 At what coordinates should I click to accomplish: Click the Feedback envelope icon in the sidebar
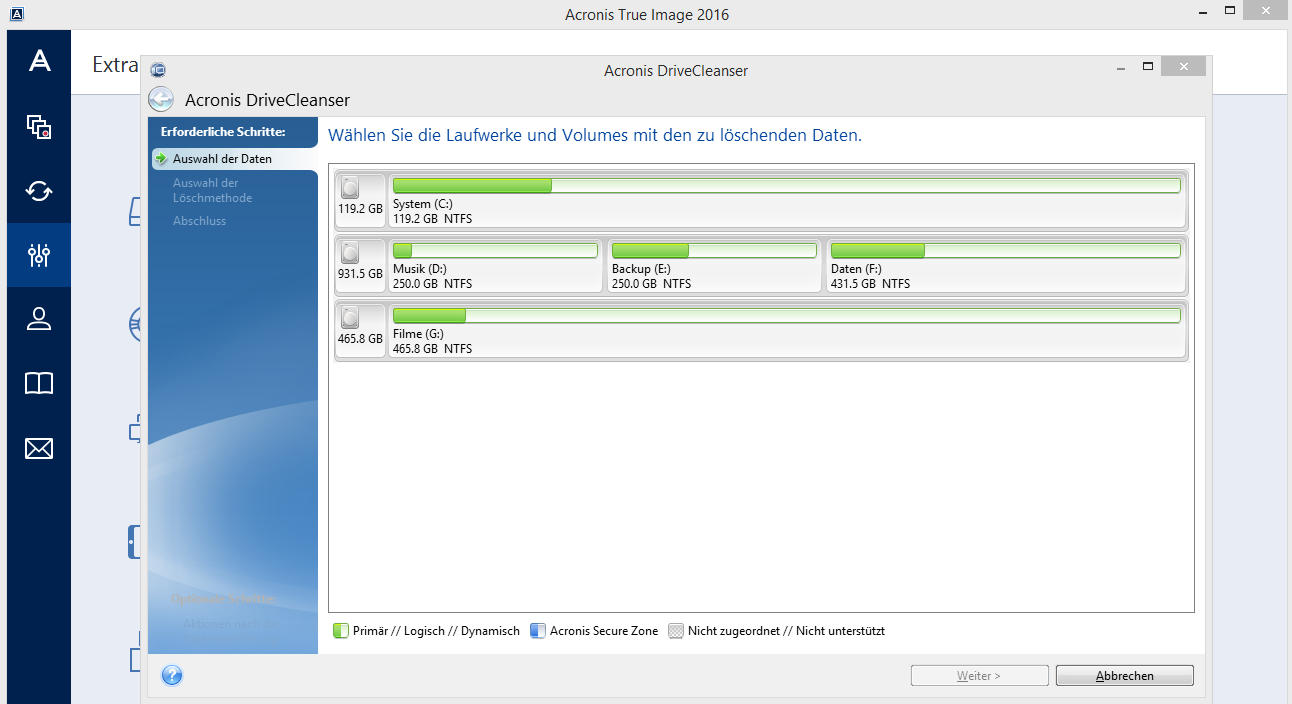[39, 448]
